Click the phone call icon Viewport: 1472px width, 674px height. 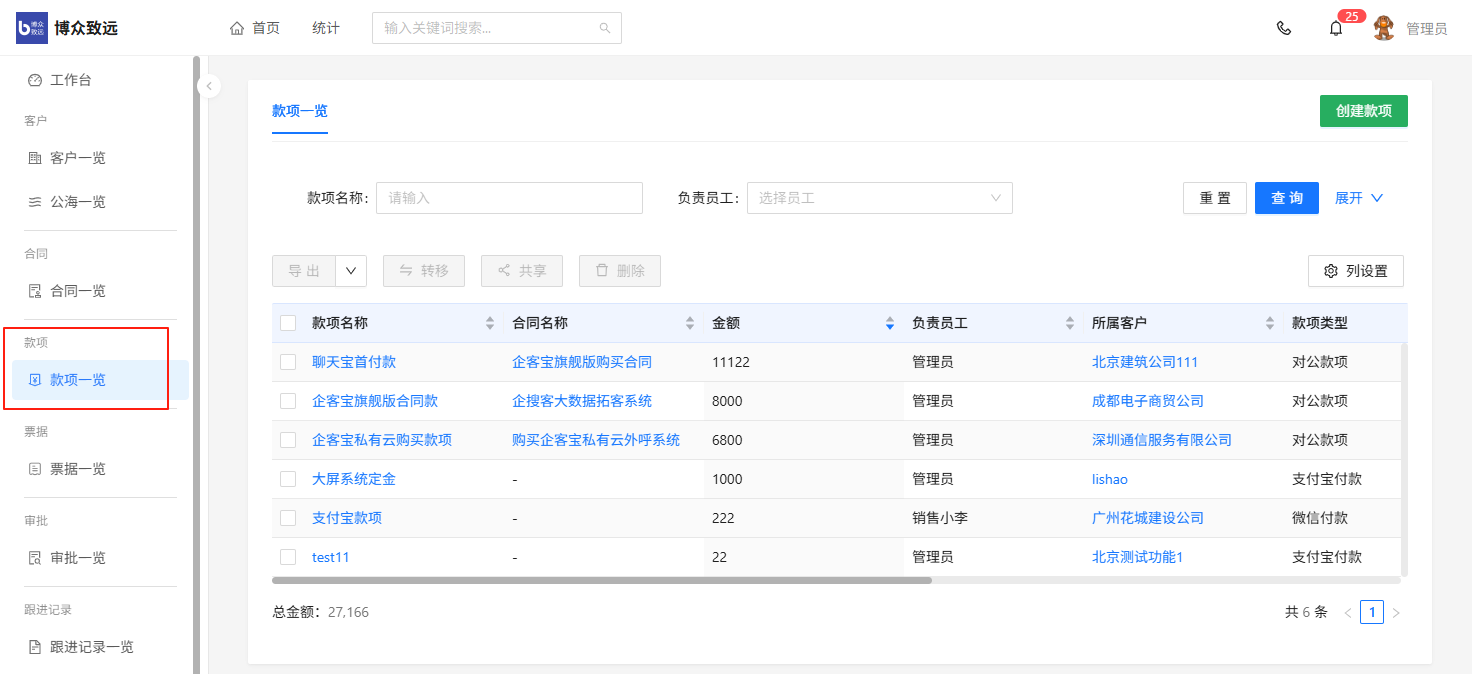(1284, 28)
